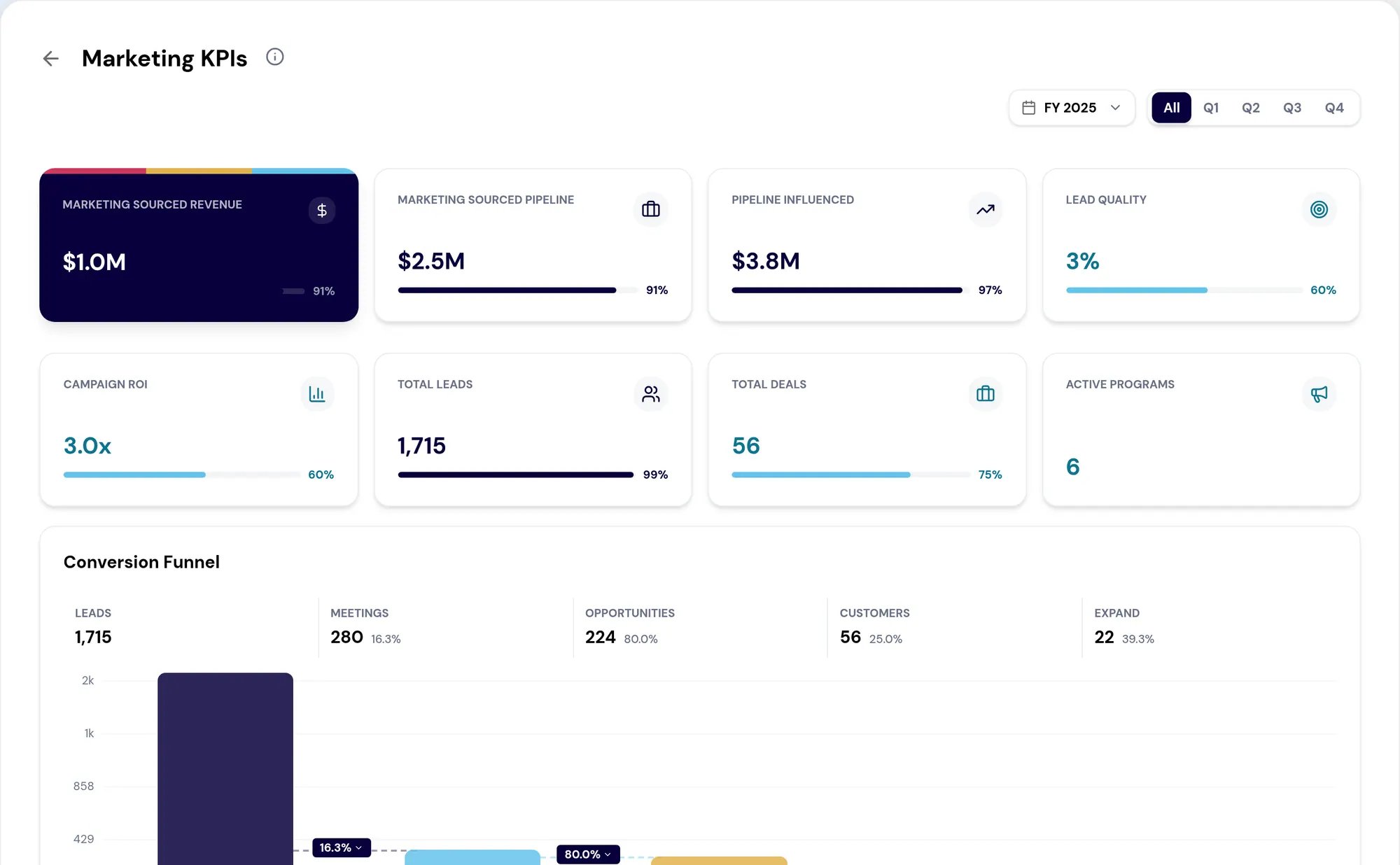Click briefcase icon on Marketing Sourced Pipeline card
1400x865 pixels.
pos(651,209)
